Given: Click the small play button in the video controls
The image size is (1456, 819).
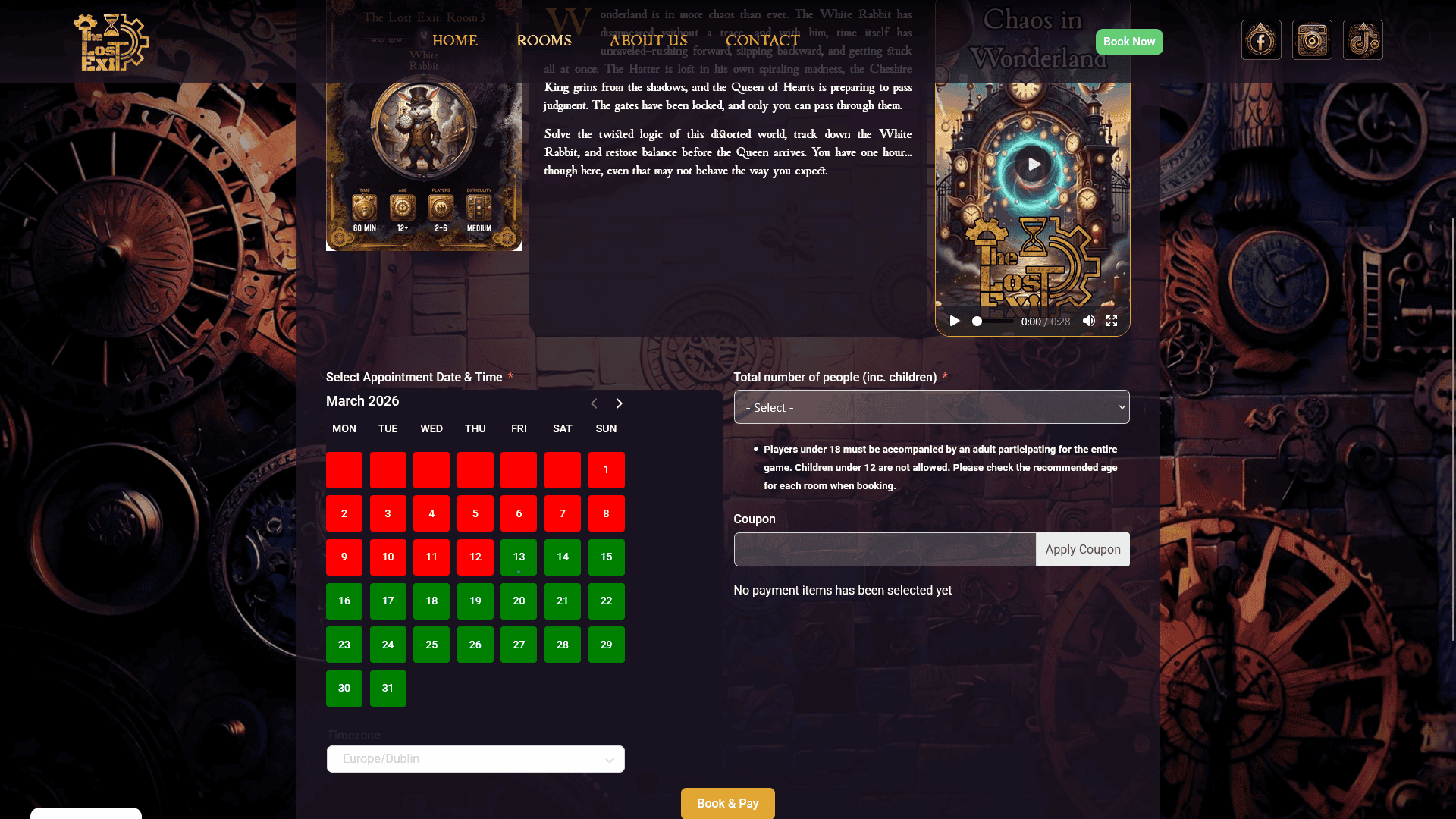Looking at the screenshot, I should pos(955,322).
